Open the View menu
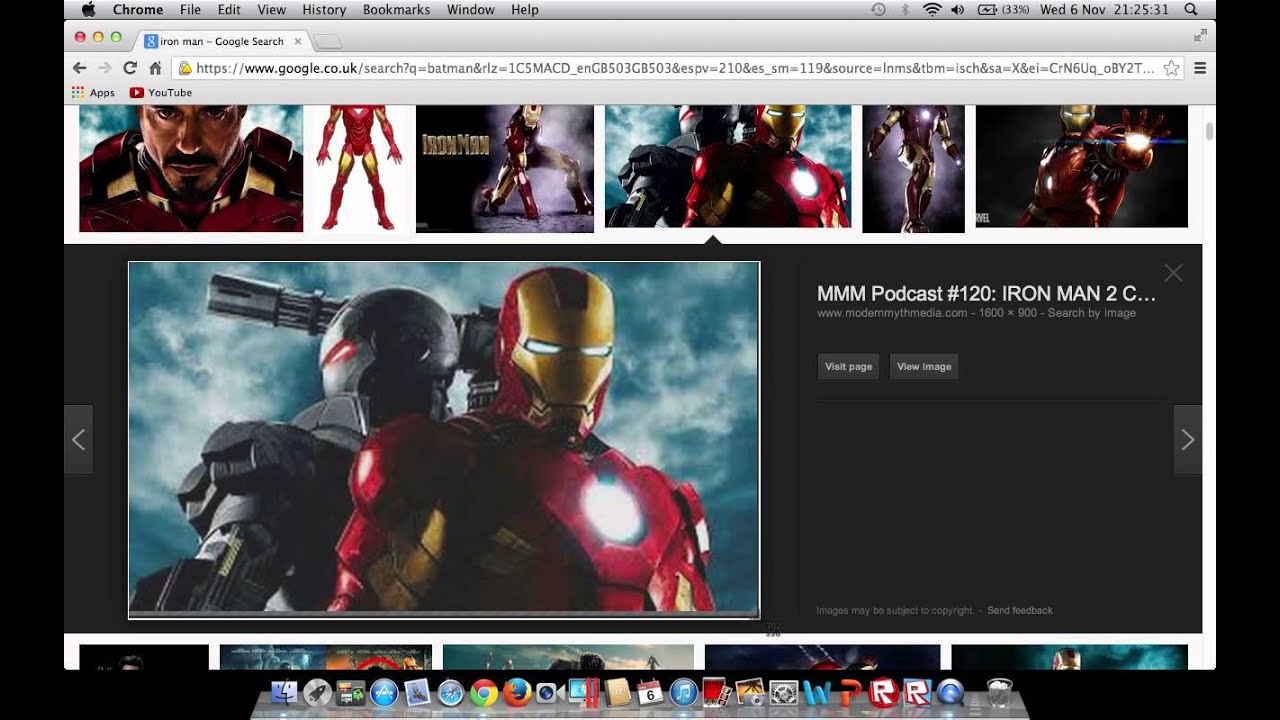Image resolution: width=1280 pixels, height=720 pixels. 271,9
